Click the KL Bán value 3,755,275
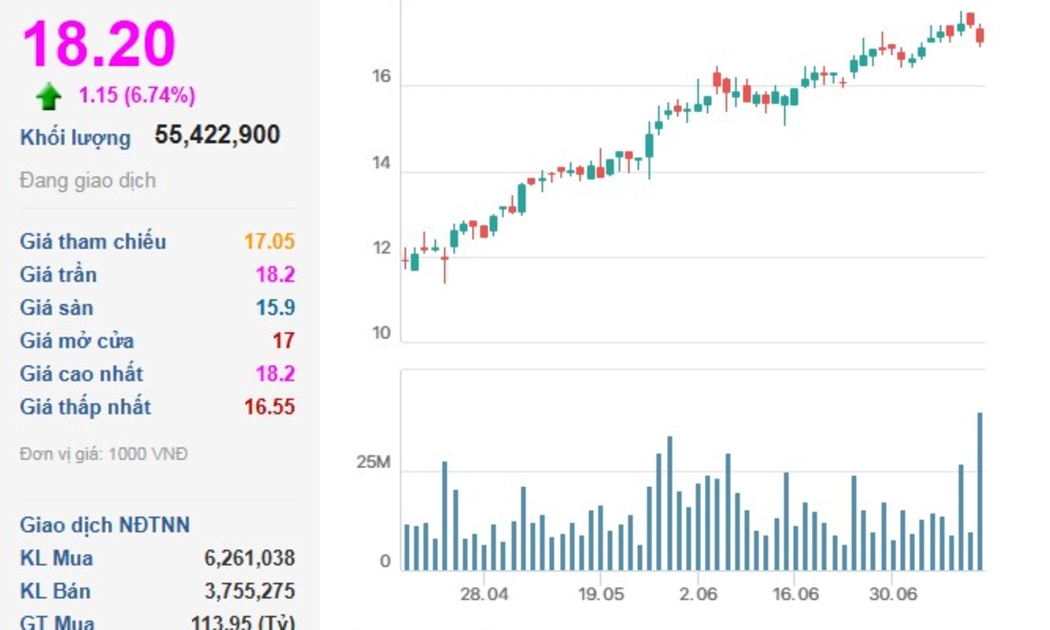The height and width of the screenshot is (630, 1050). click(x=249, y=591)
